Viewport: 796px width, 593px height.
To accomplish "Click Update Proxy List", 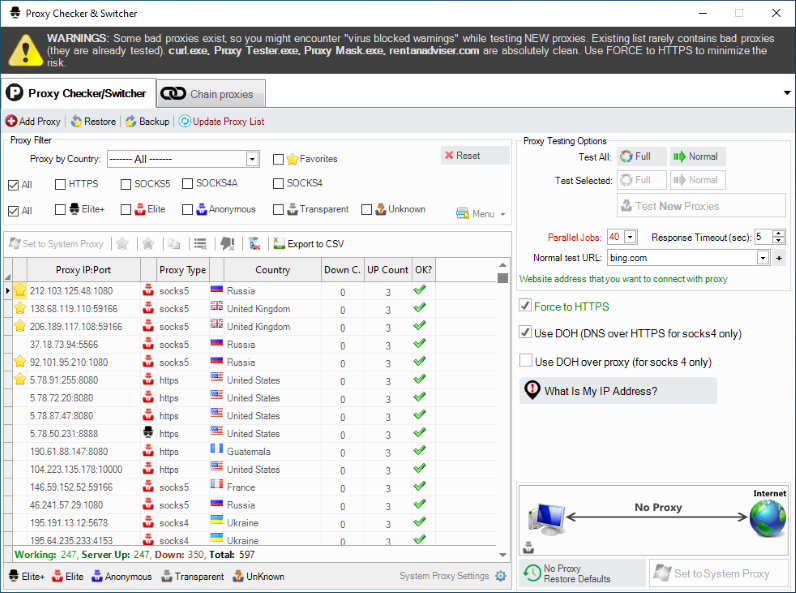I will [x=221, y=121].
